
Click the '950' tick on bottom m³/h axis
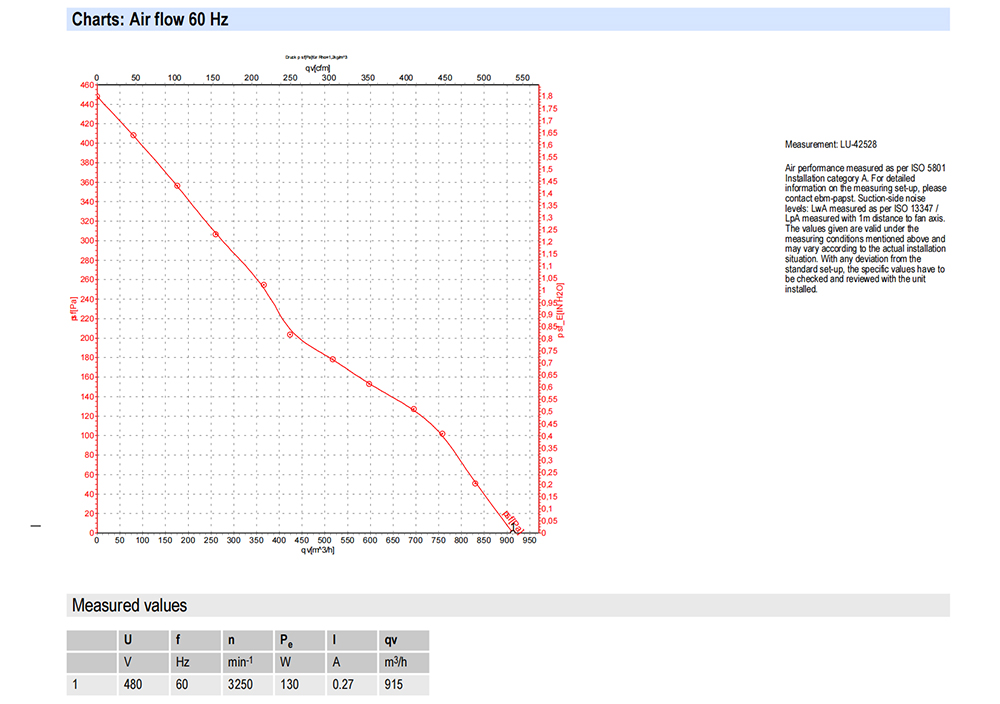pos(529,540)
